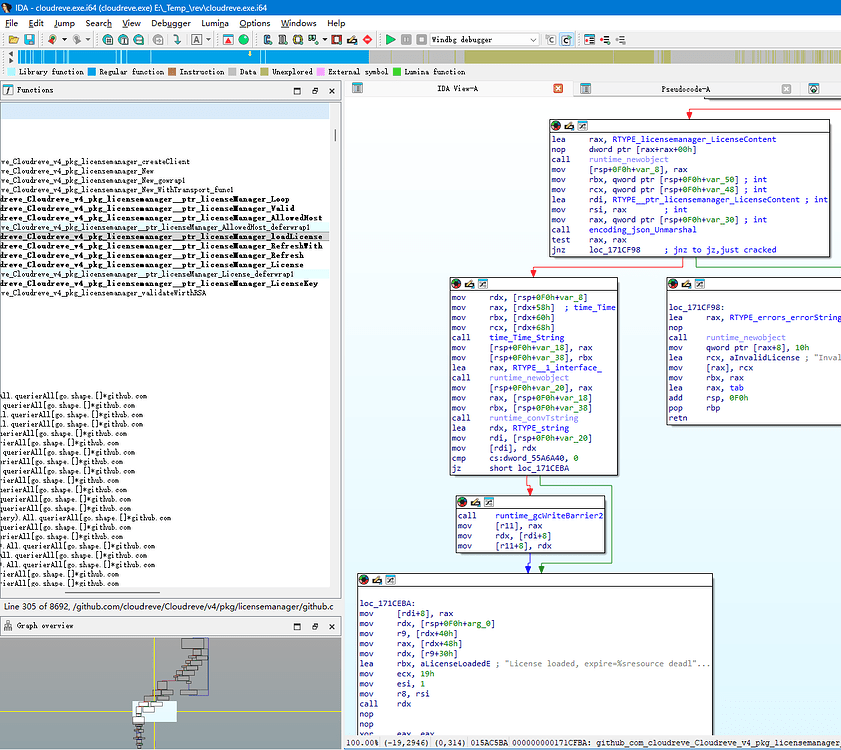Maximize the Functions panel

click(x=297, y=91)
